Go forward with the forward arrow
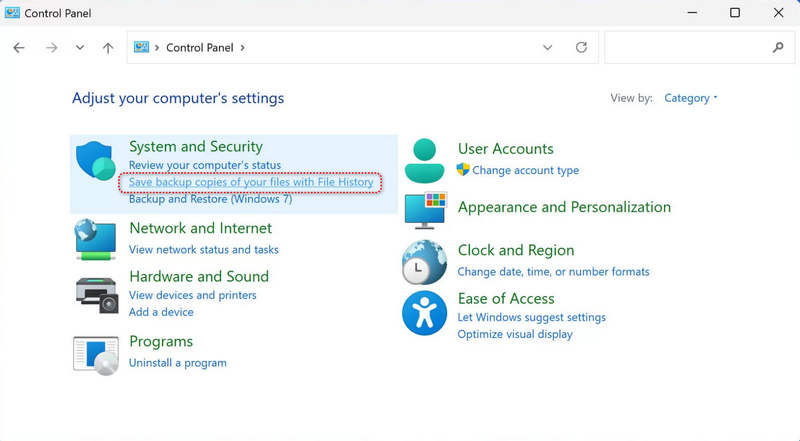The height and width of the screenshot is (441, 800). [x=52, y=47]
